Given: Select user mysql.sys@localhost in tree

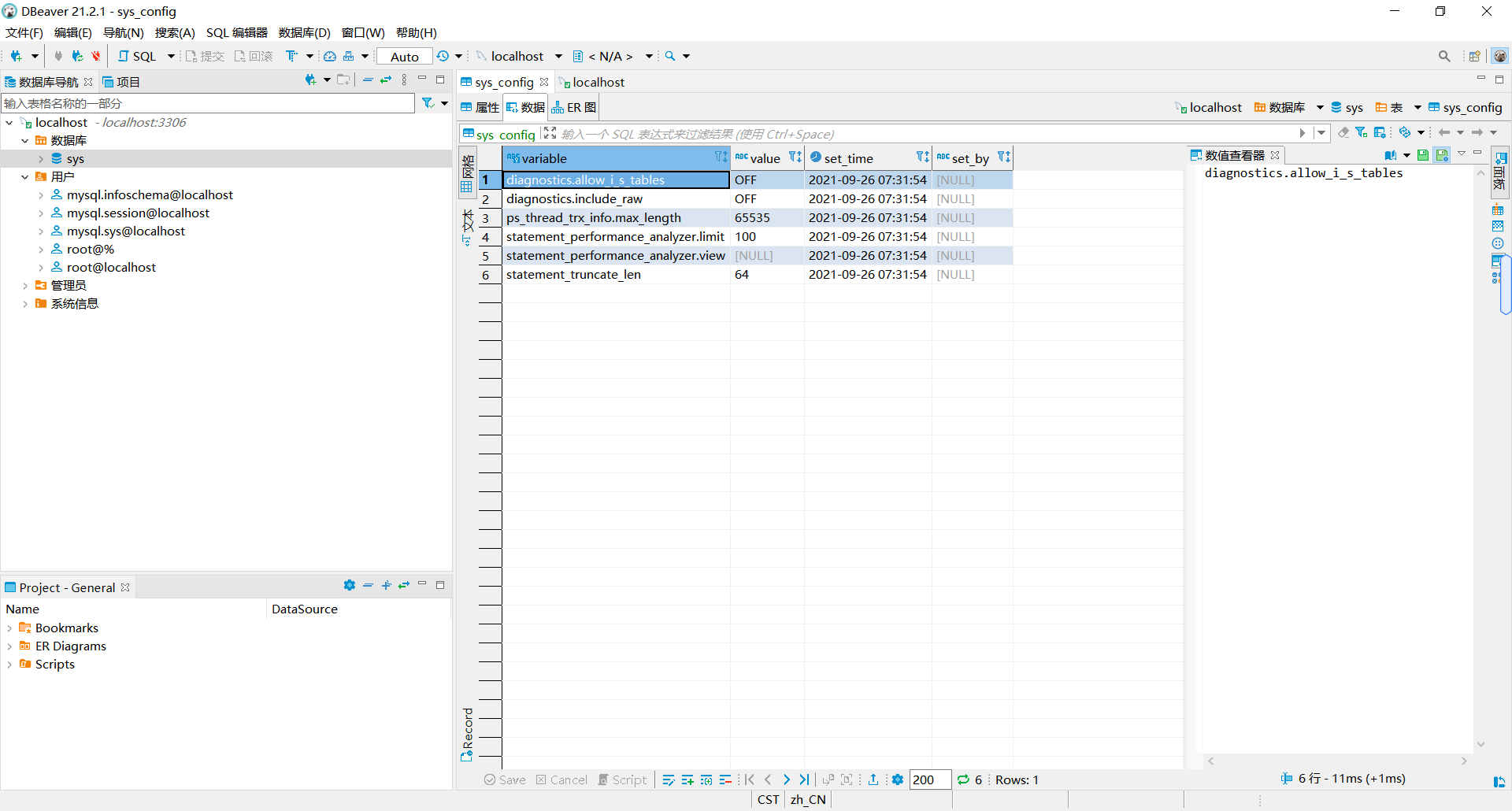Looking at the screenshot, I should 126,231.
